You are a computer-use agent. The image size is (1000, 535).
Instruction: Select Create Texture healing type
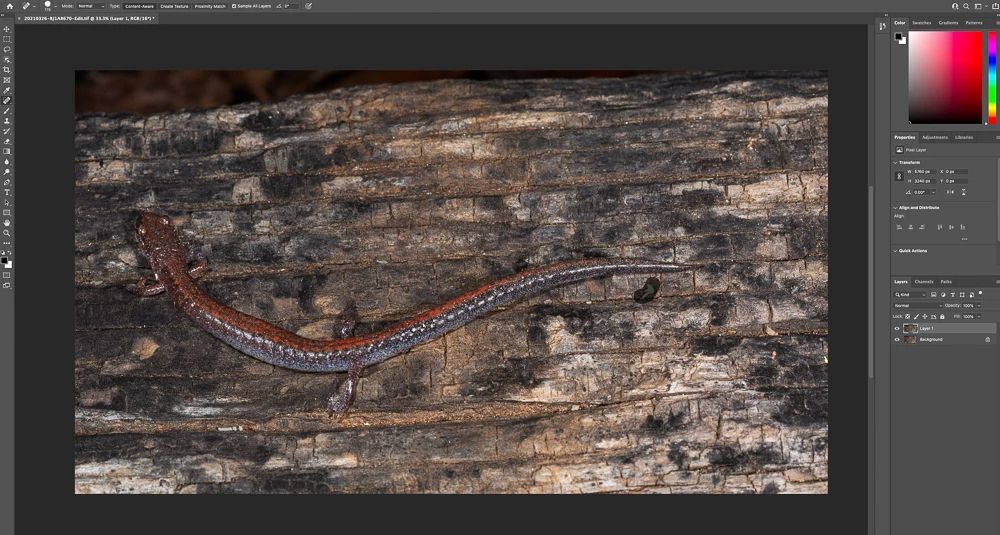[x=174, y=6]
